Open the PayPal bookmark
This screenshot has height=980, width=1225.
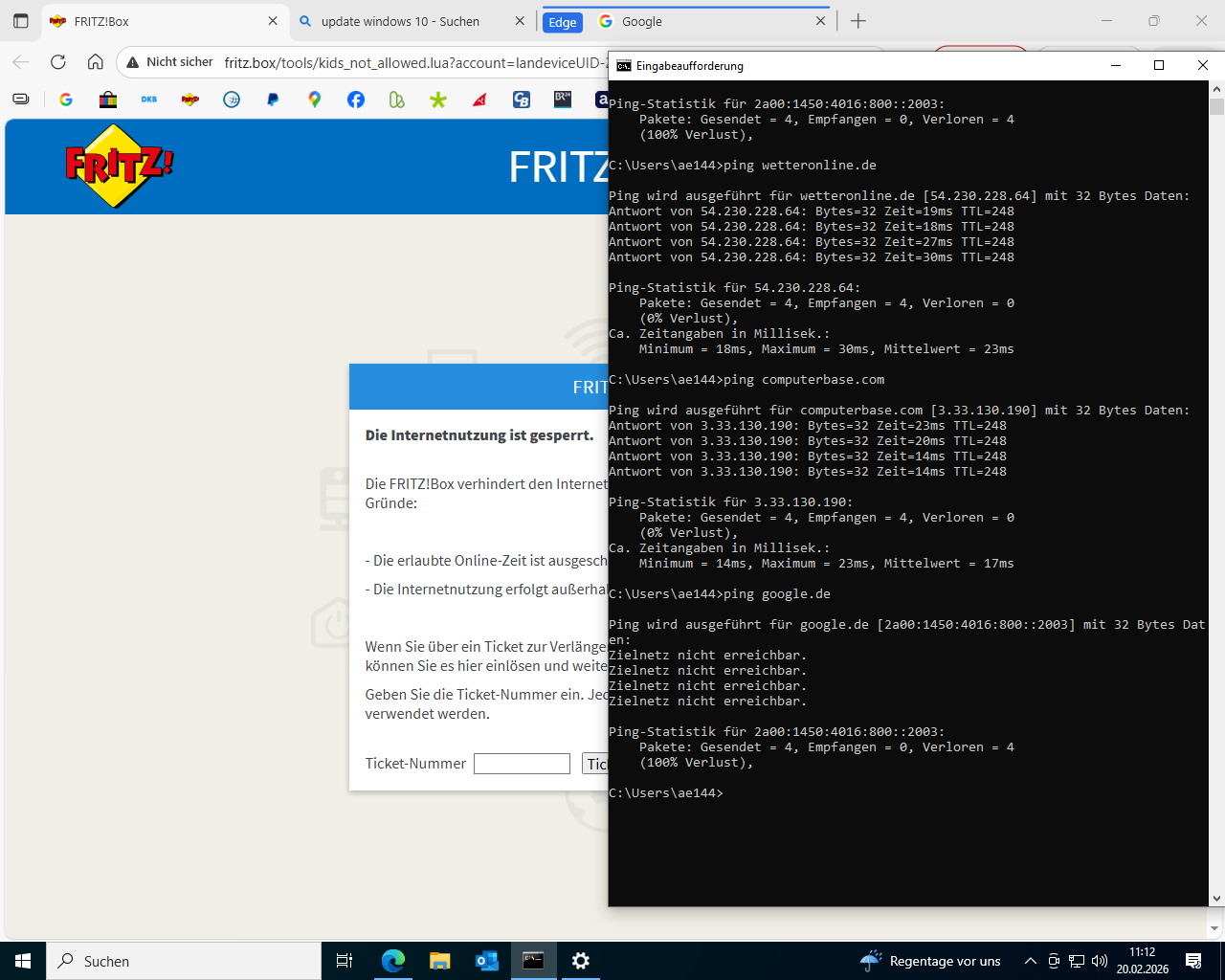[273, 100]
